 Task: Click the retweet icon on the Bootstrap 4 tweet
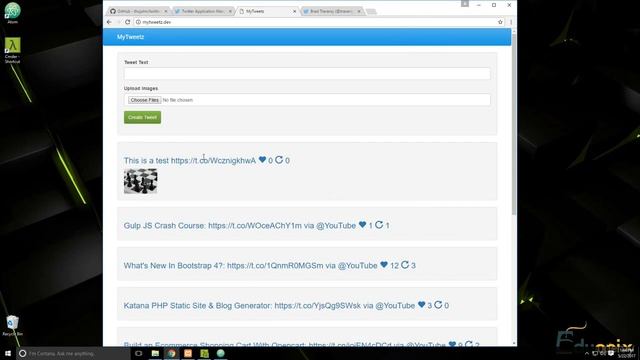tap(404, 264)
